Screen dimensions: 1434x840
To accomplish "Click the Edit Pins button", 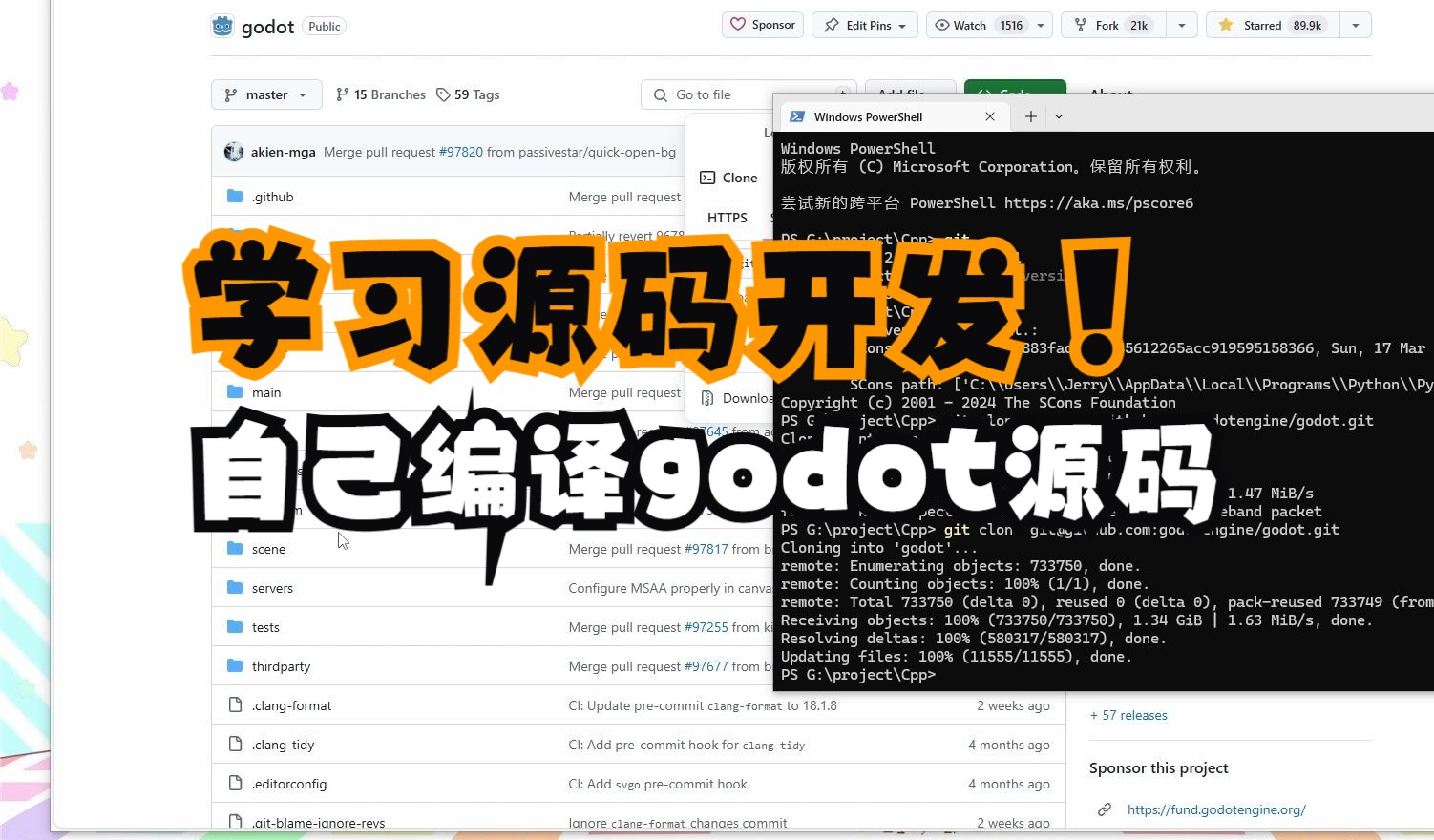I will pos(865,25).
